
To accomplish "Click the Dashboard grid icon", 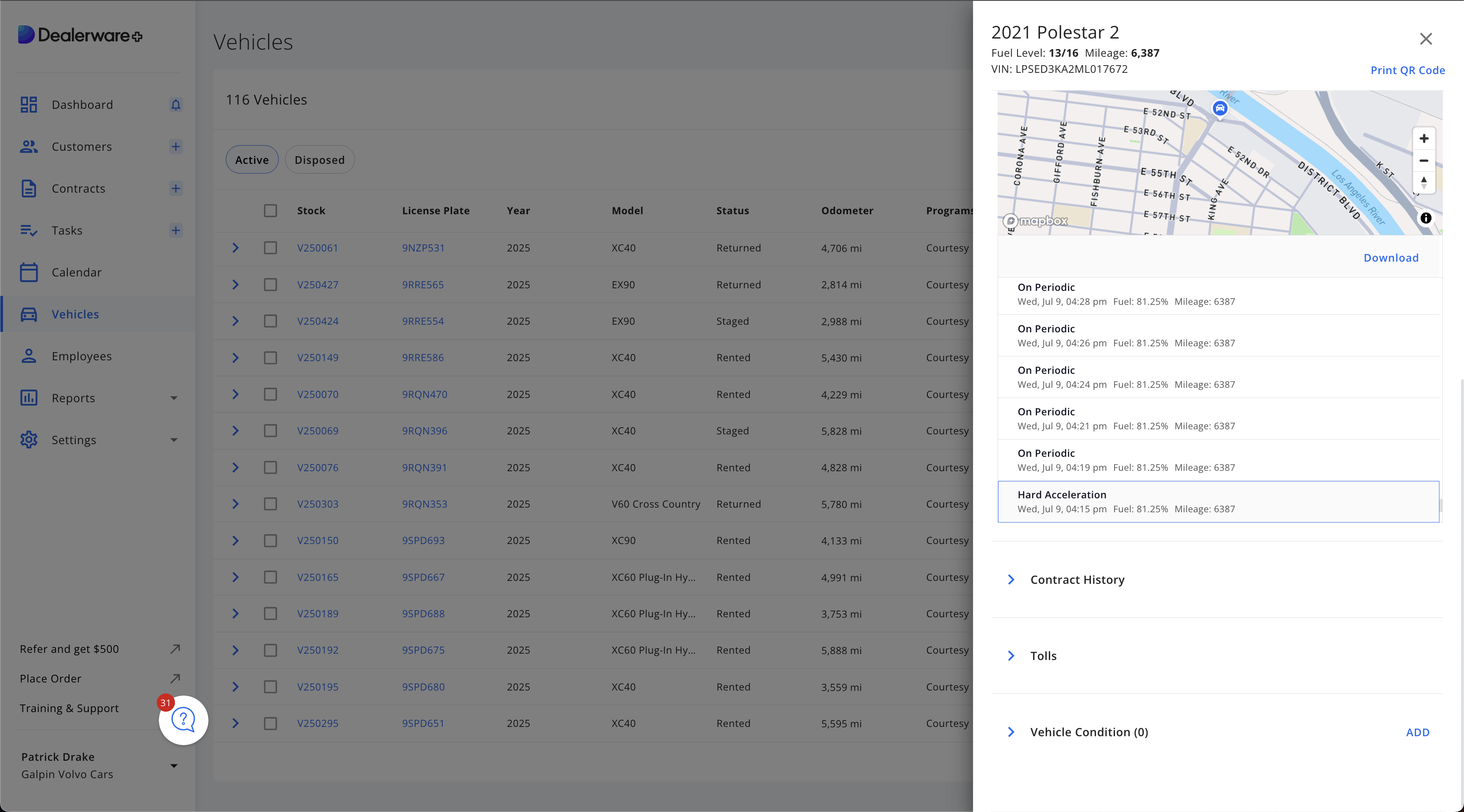I will tap(29, 105).
